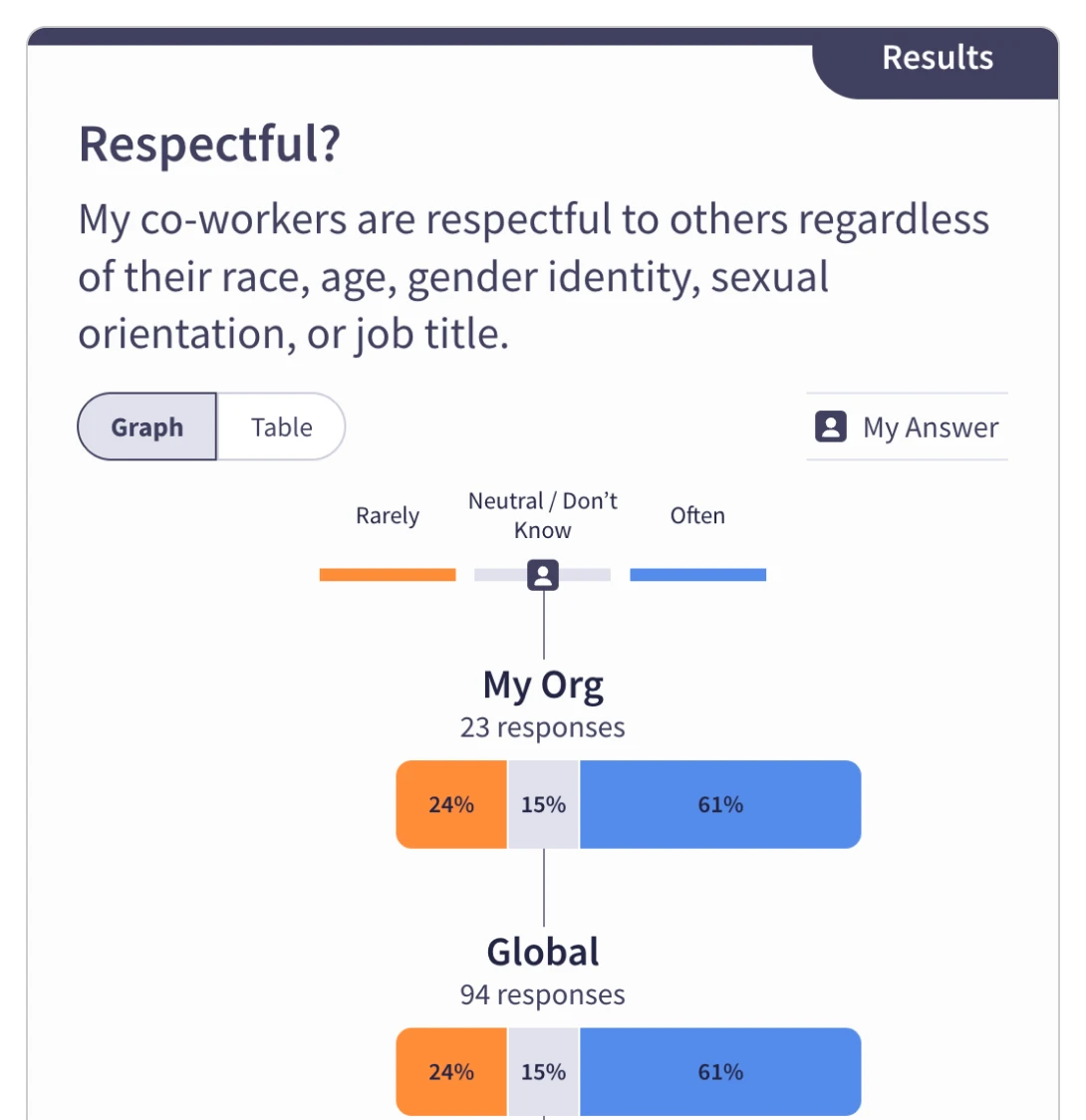Click the Often legend label
This screenshot has height=1120, width=1086.
coord(697,515)
